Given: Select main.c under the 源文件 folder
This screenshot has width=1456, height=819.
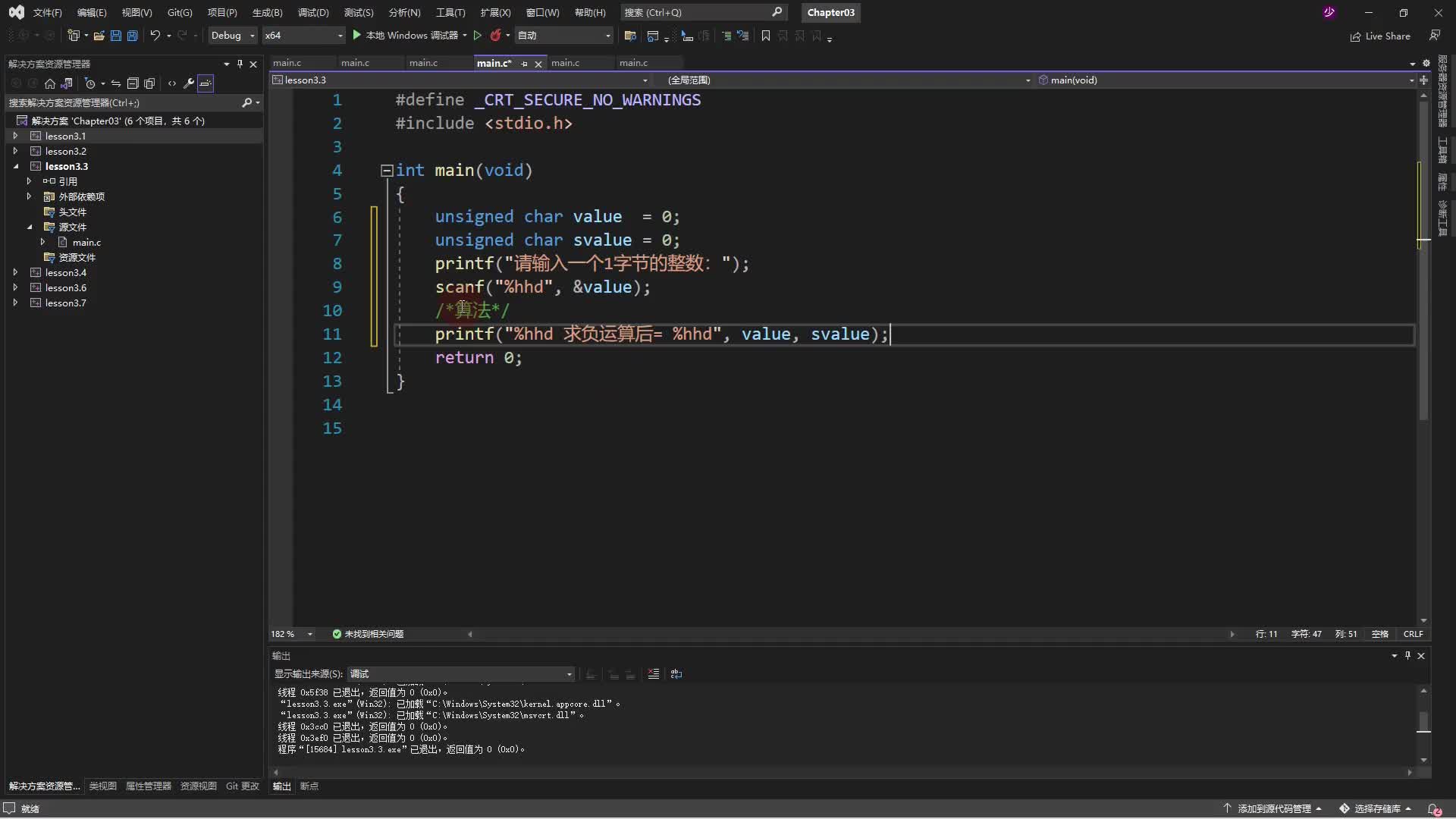Looking at the screenshot, I should (x=86, y=242).
